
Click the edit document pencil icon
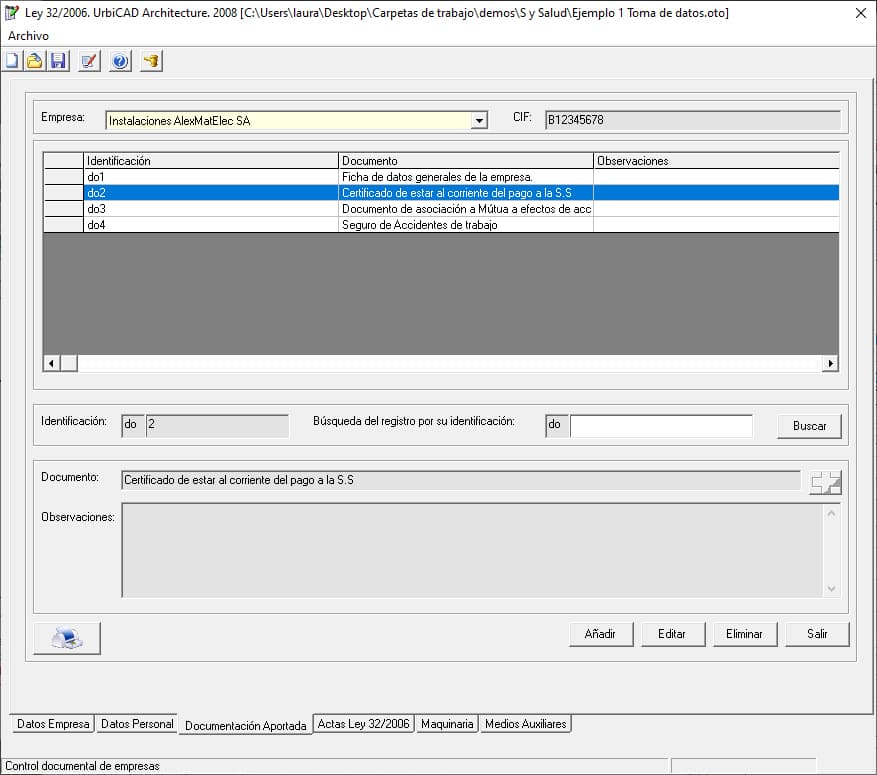89,60
